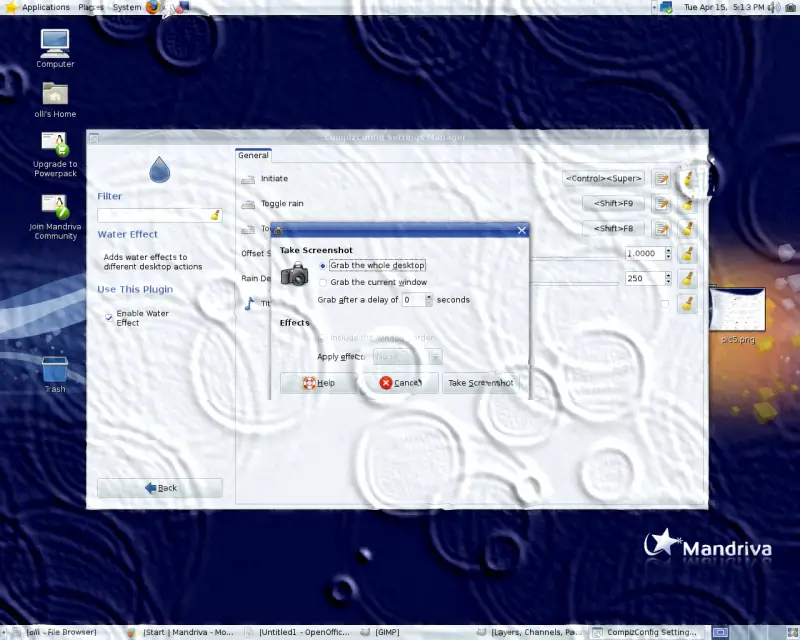800x640 pixels.
Task: Click the Shift F8 key binding button
Action: [613, 229]
